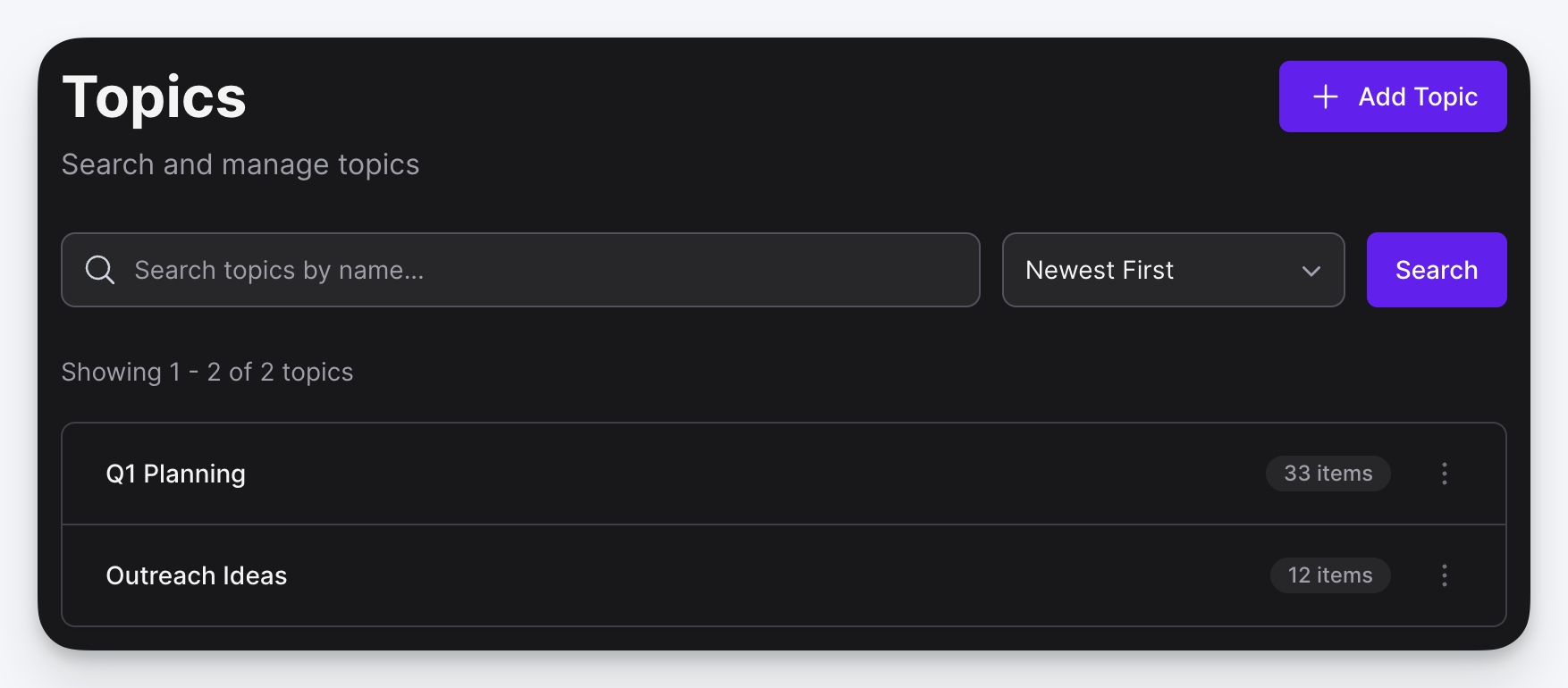Click the 33 items badge

1328,474
